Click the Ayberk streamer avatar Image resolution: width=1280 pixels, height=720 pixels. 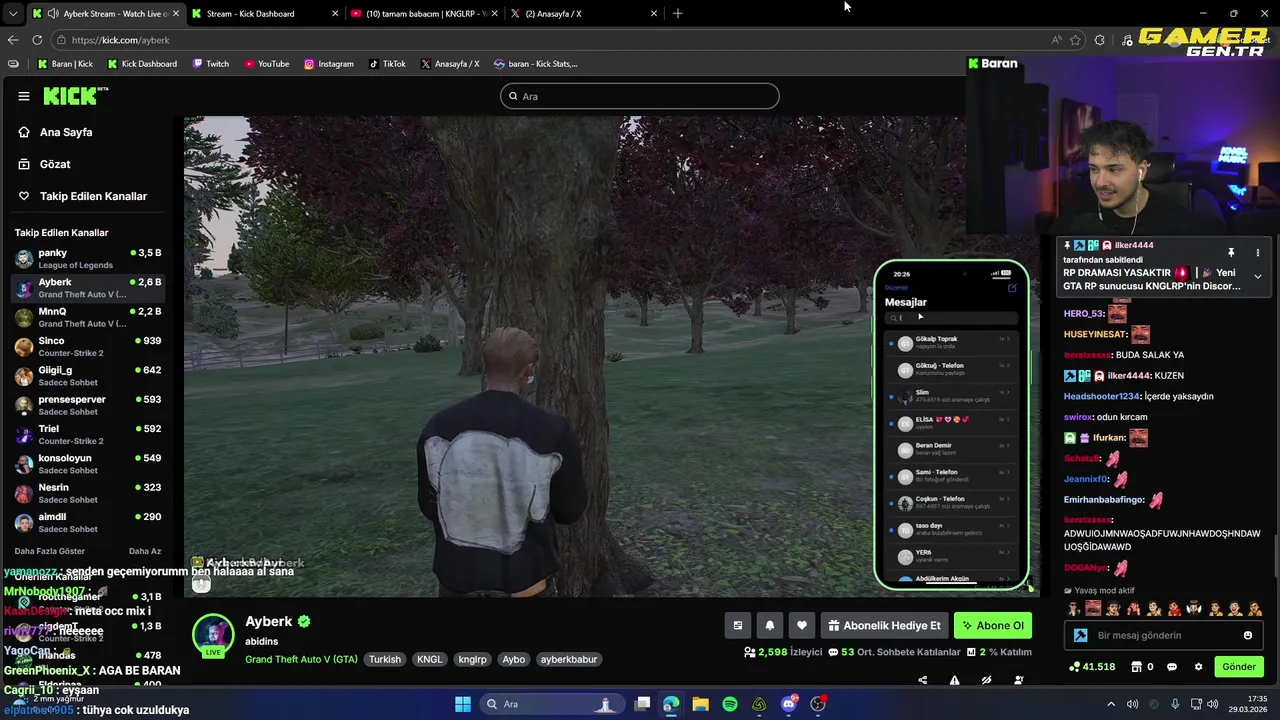point(213,634)
